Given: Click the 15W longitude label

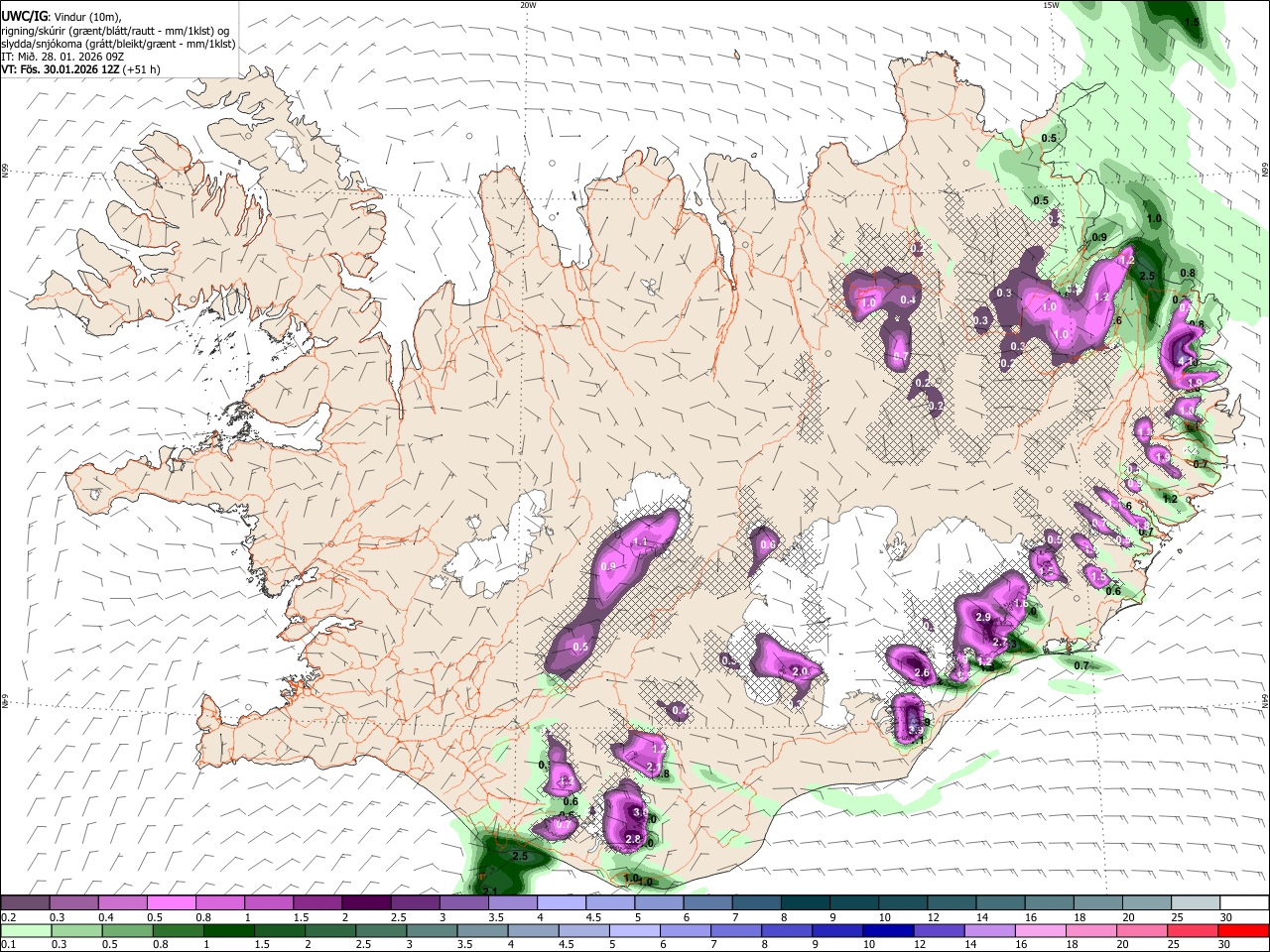Looking at the screenshot, I should coord(1051,5).
